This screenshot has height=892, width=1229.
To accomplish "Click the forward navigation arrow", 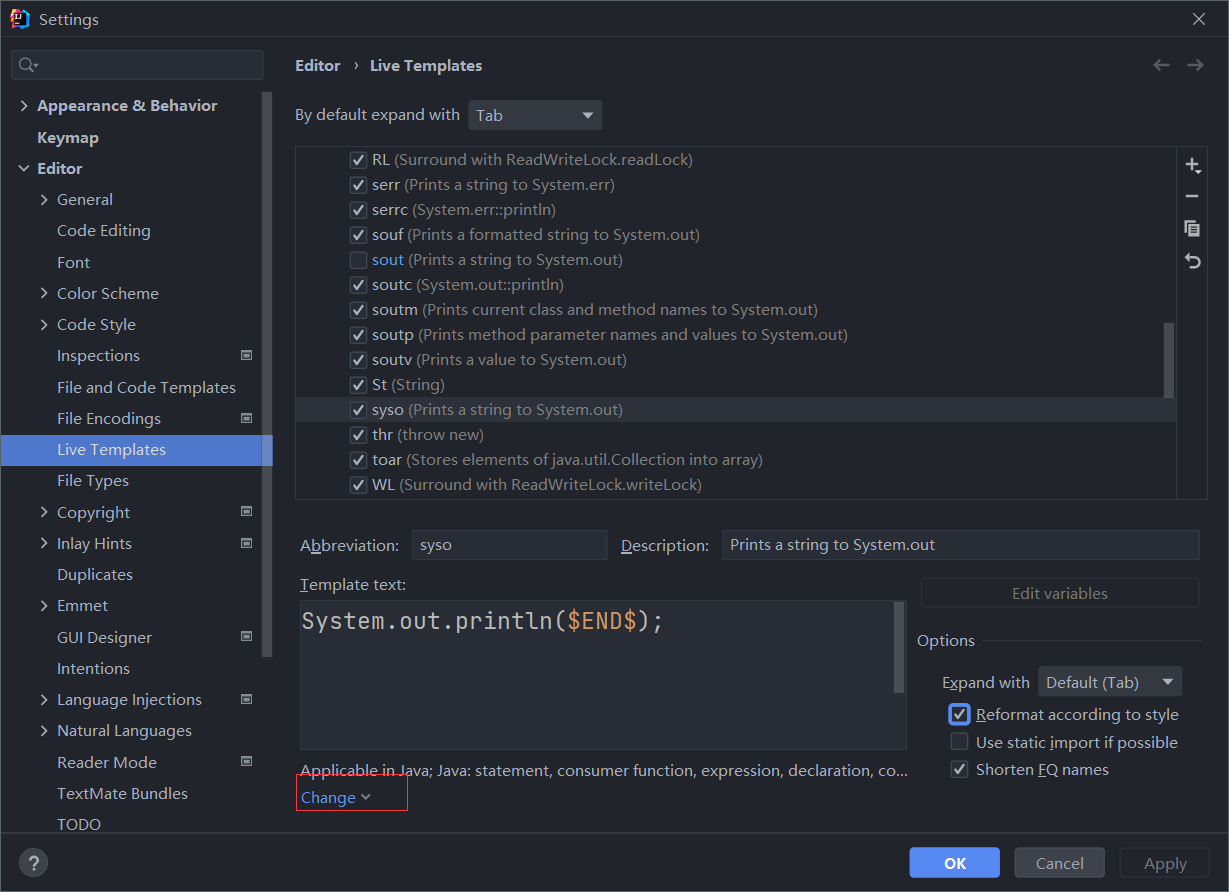I will (1195, 65).
